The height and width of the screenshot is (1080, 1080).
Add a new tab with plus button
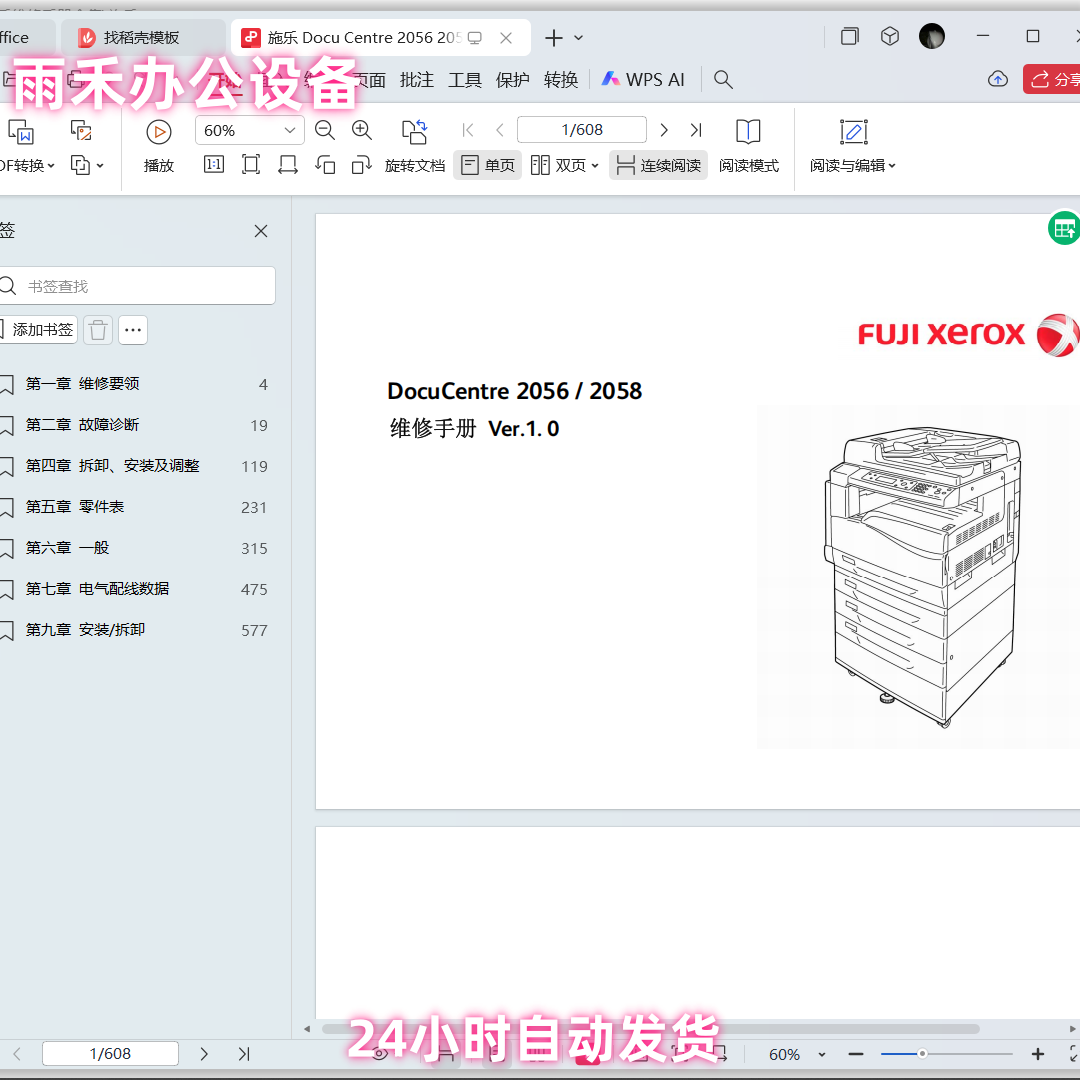[x=554, y=38]
